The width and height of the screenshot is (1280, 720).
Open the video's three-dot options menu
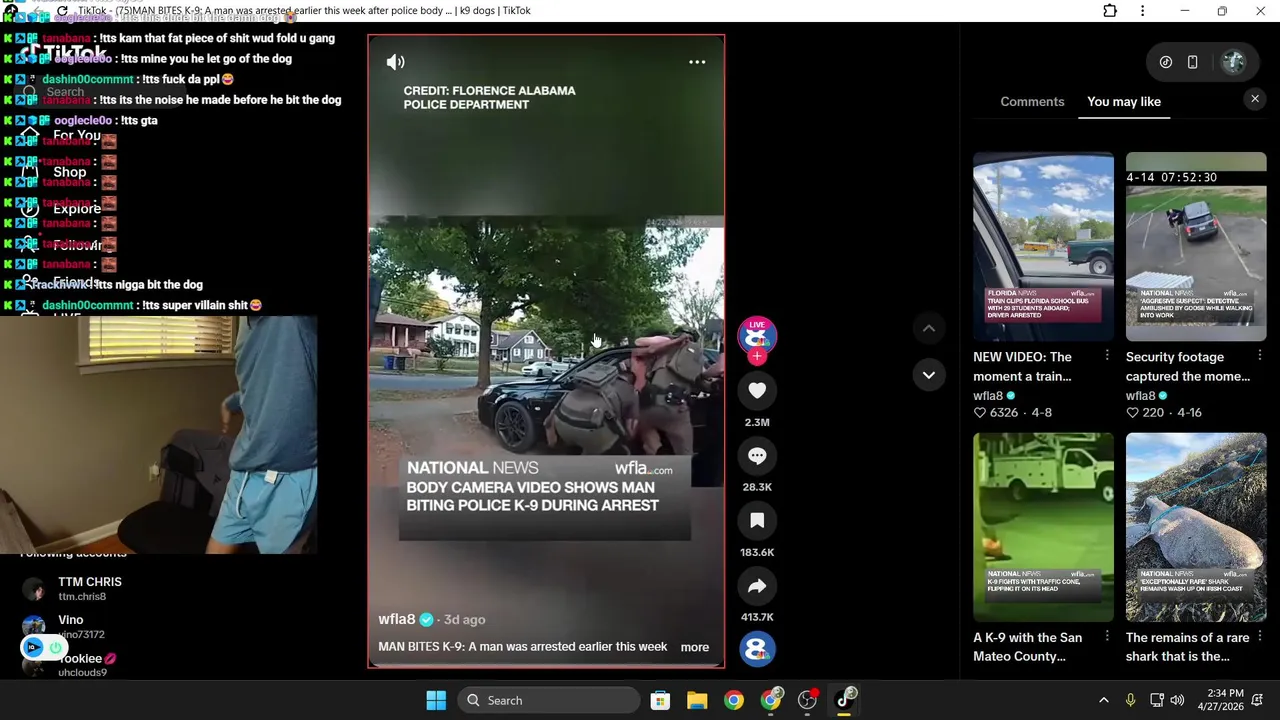(x=697, y=62)
